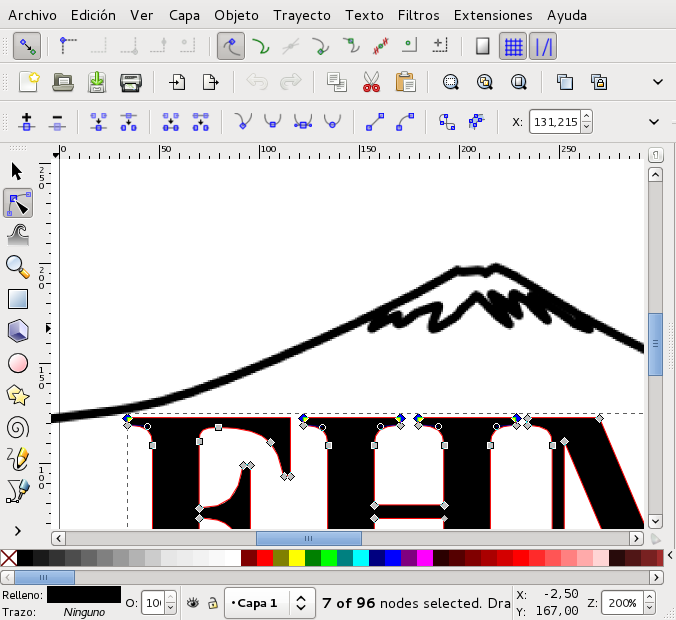Pick the red palette swatch
This screenshot has width=676, height=620.
[x=265, y=558]
